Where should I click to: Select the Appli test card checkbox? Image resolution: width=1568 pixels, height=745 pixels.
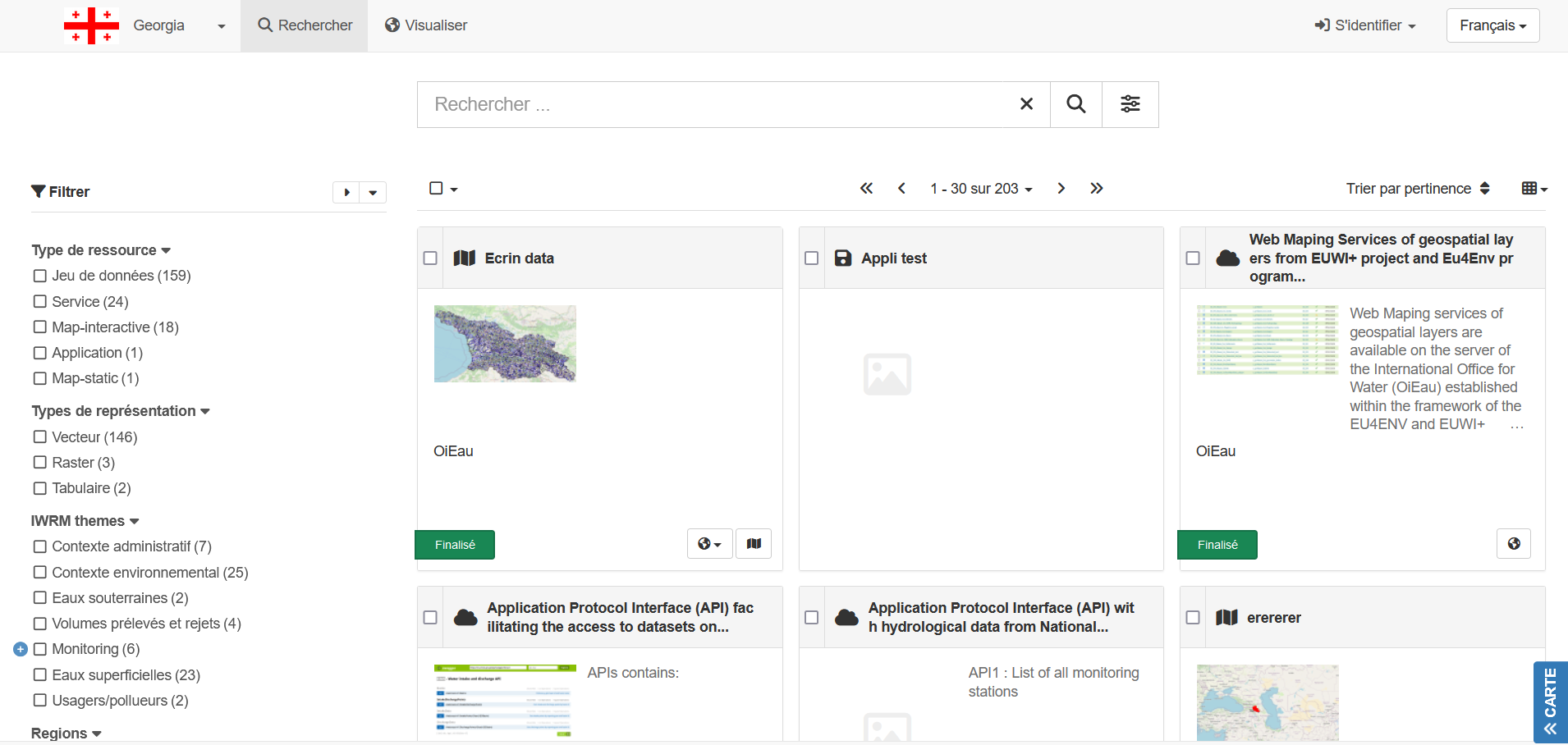tap(812, 258)
